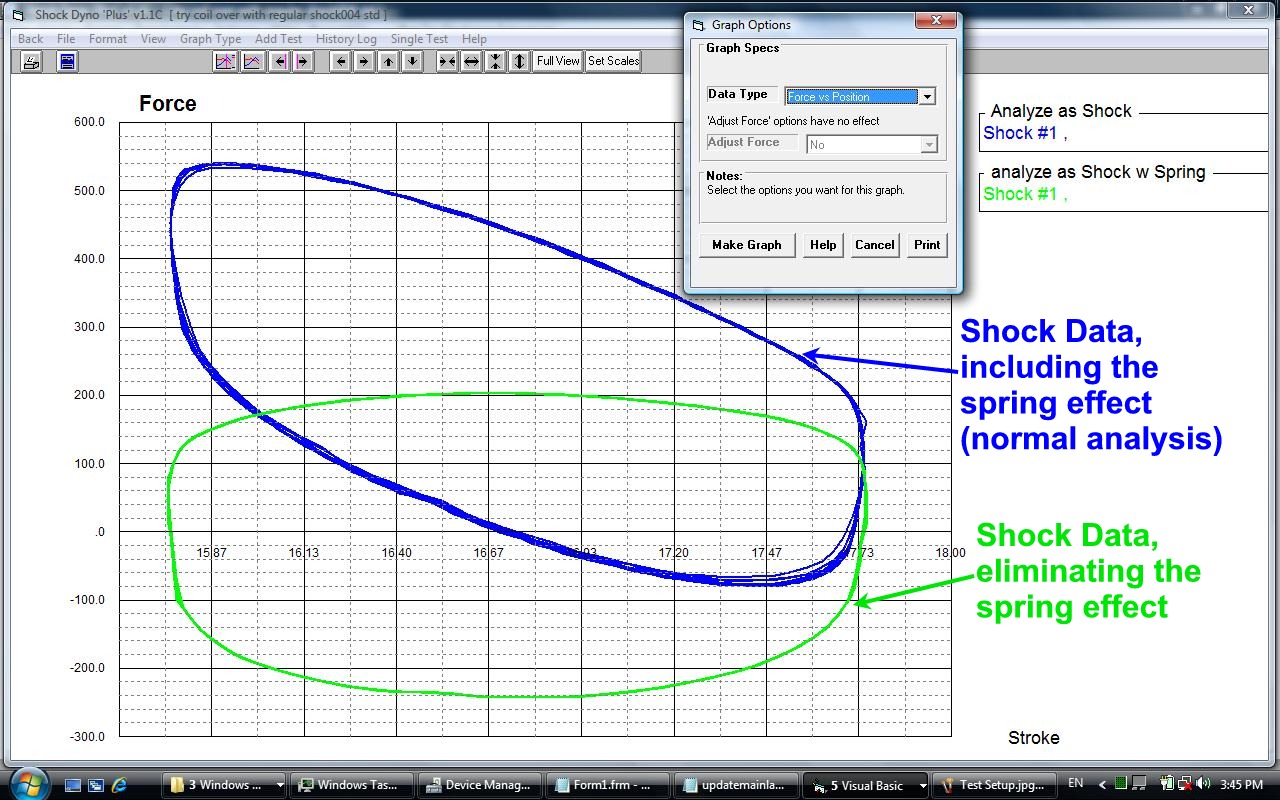Click the volume speaker tray icon
Image resolution: width=1280 pixels, height=800 pixels.
pos(1201,784)
